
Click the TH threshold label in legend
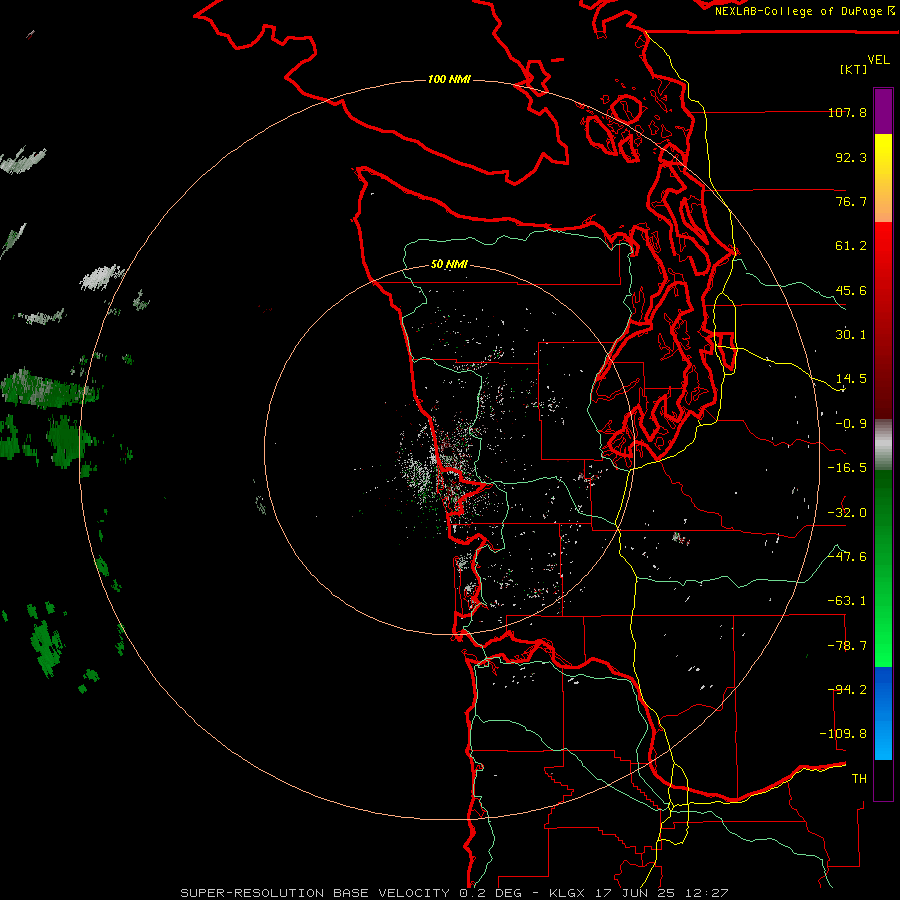click(859, 779)
